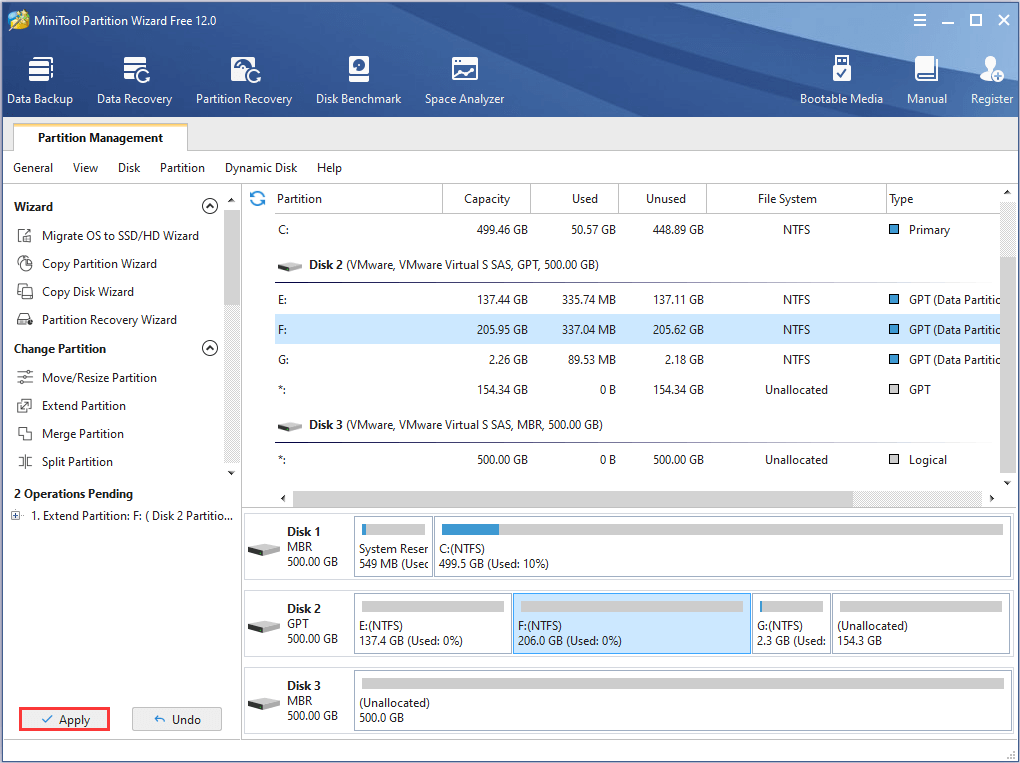This screenshot has height=763, width=1020.
Task: Open the Partition menu
Action: tap(182, 168)
